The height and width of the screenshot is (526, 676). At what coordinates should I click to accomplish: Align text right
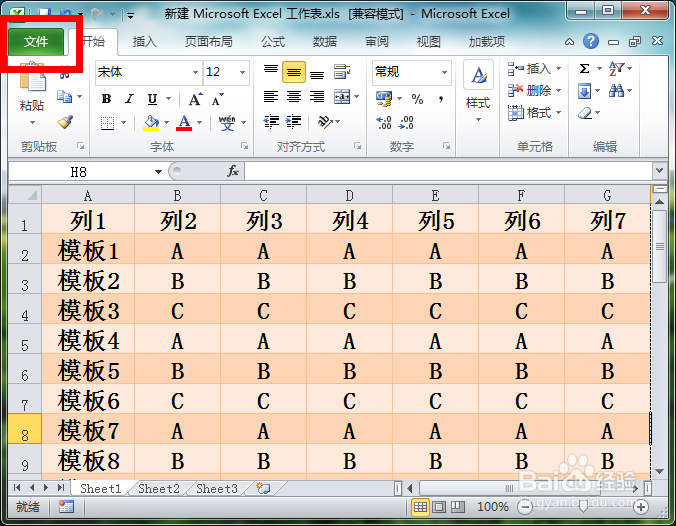point(317,97)
